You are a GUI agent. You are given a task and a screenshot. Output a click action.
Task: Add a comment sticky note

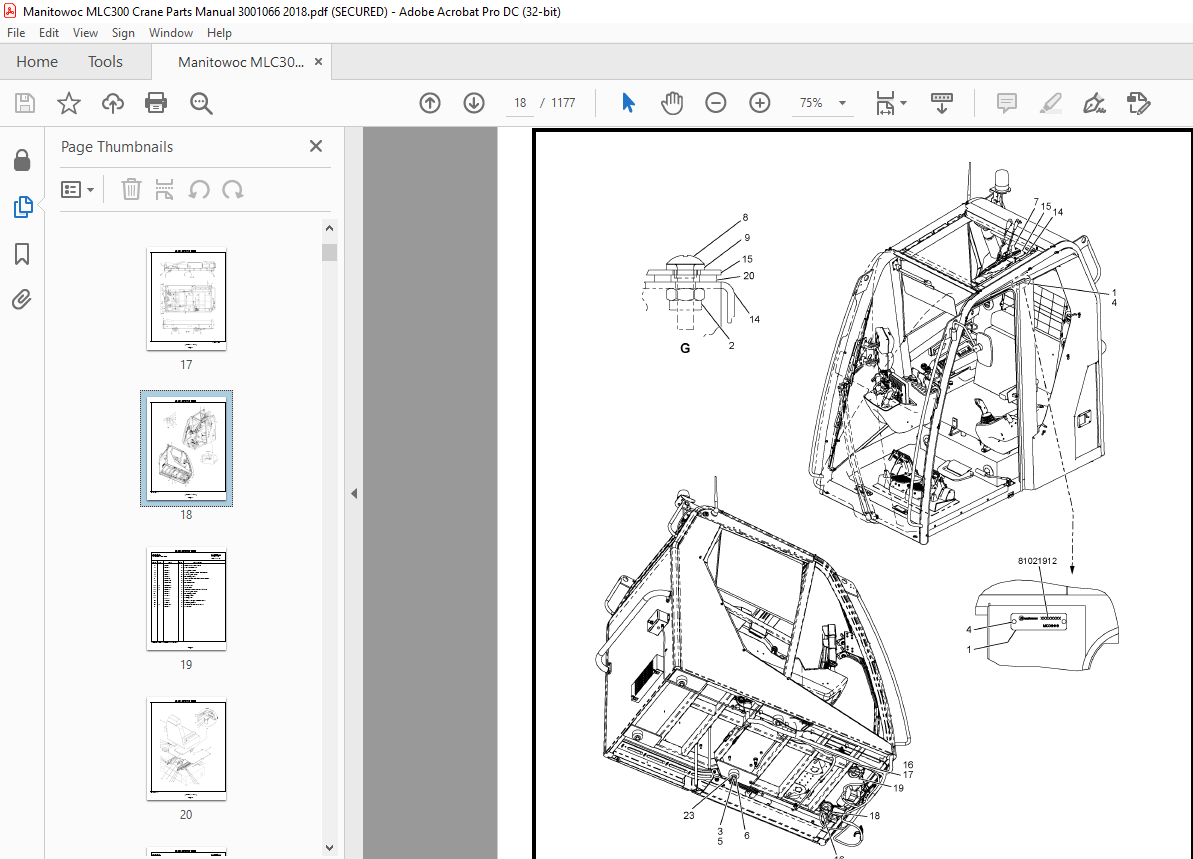click(x=1007, y=103)
